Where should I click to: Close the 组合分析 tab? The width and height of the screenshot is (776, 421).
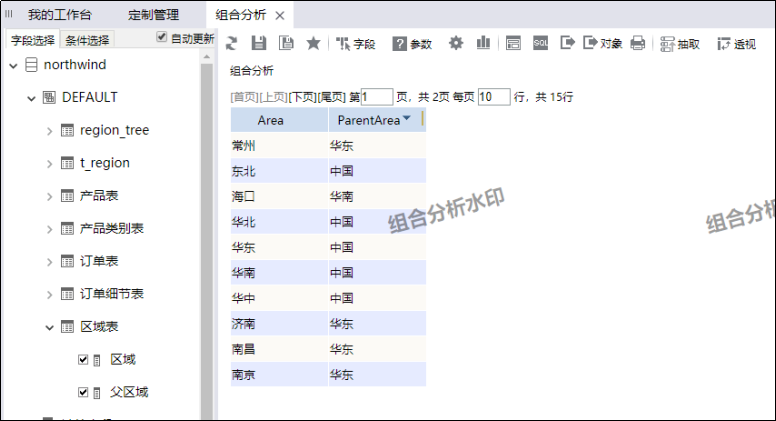(x=280, y=16)
